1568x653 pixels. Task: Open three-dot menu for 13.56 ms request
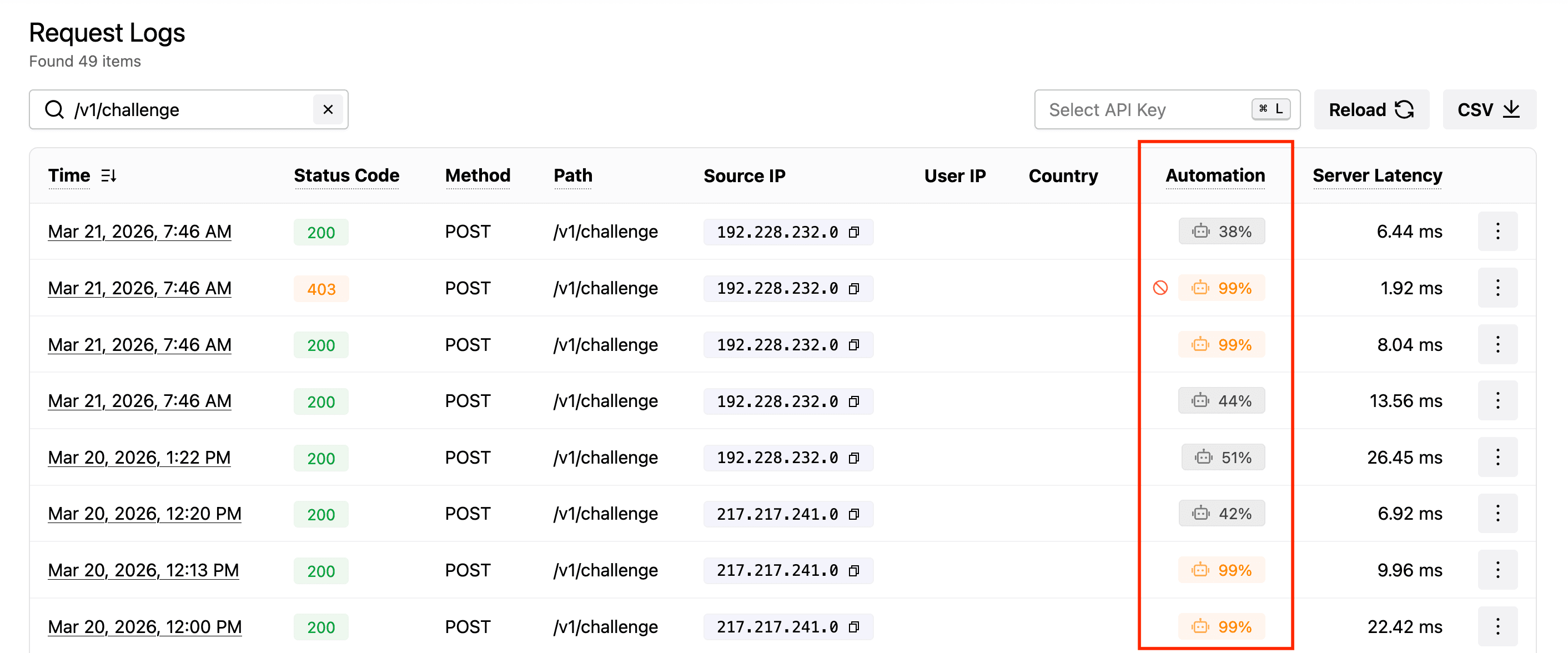1497,400
